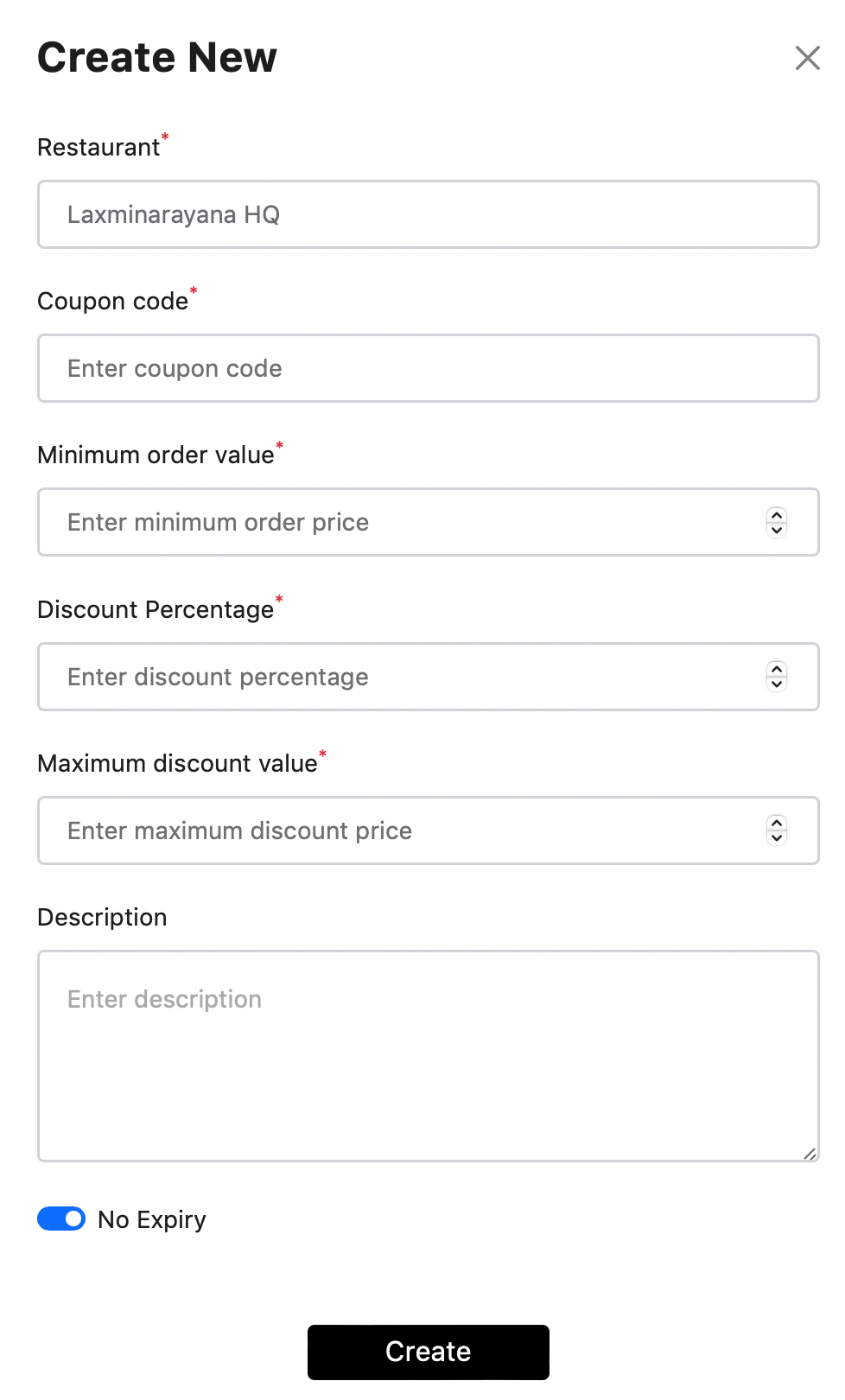The width and height of the screenshot is (845, 1400).
Task: Increment the maximum discount value via stepper
Action: click(776, 824)
